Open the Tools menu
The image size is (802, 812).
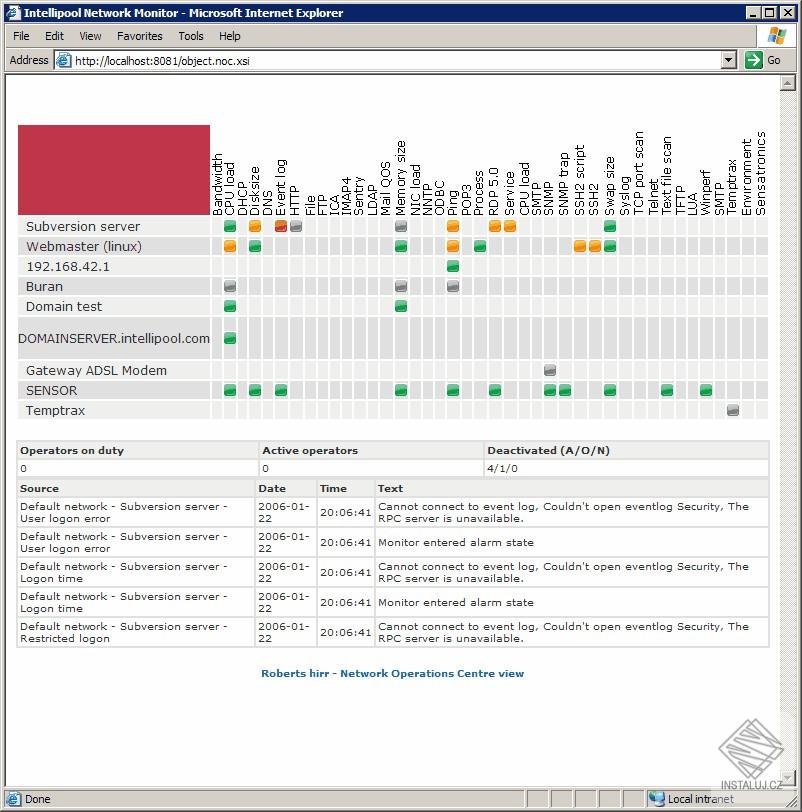click(x=190, y=36)
